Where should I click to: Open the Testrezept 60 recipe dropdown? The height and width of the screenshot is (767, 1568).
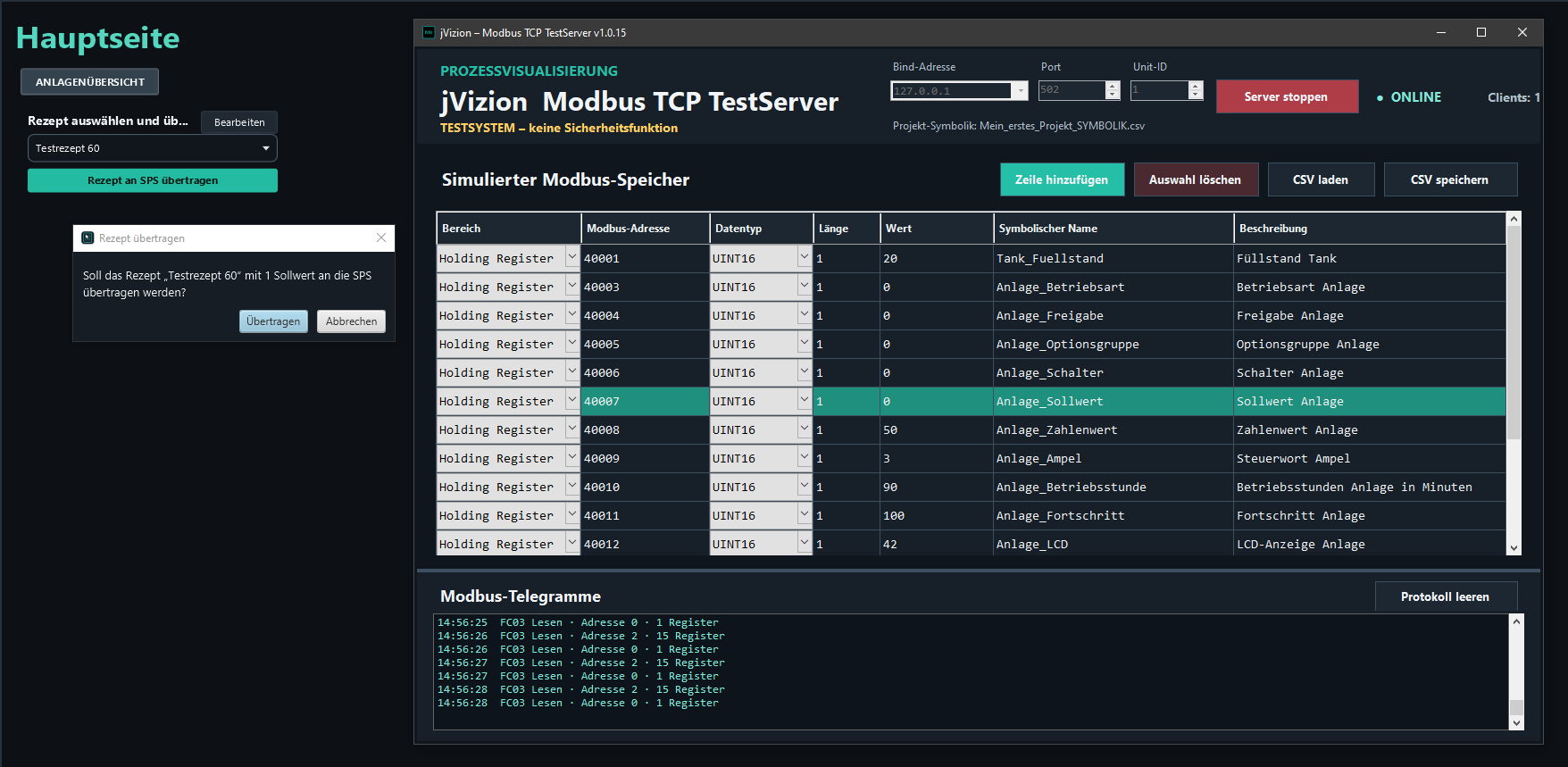pyautogui.click(x=153, y=148)
